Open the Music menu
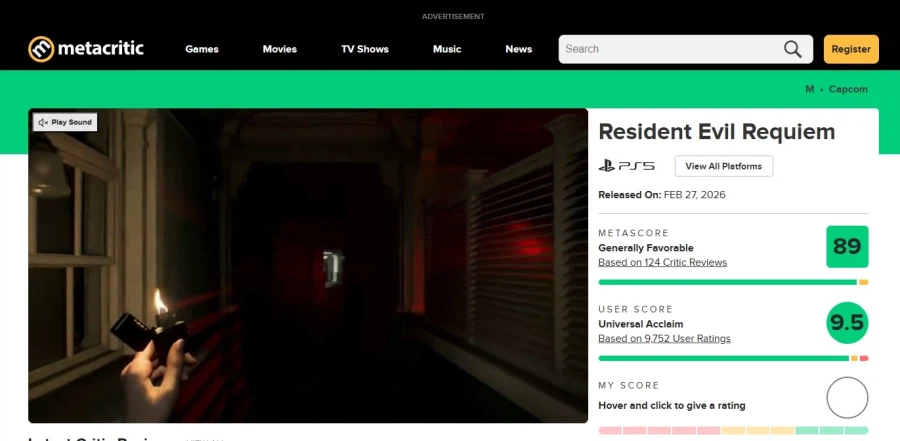Image resolution: width=900 pixels, height=441 pixels. [x=447, y=49]
